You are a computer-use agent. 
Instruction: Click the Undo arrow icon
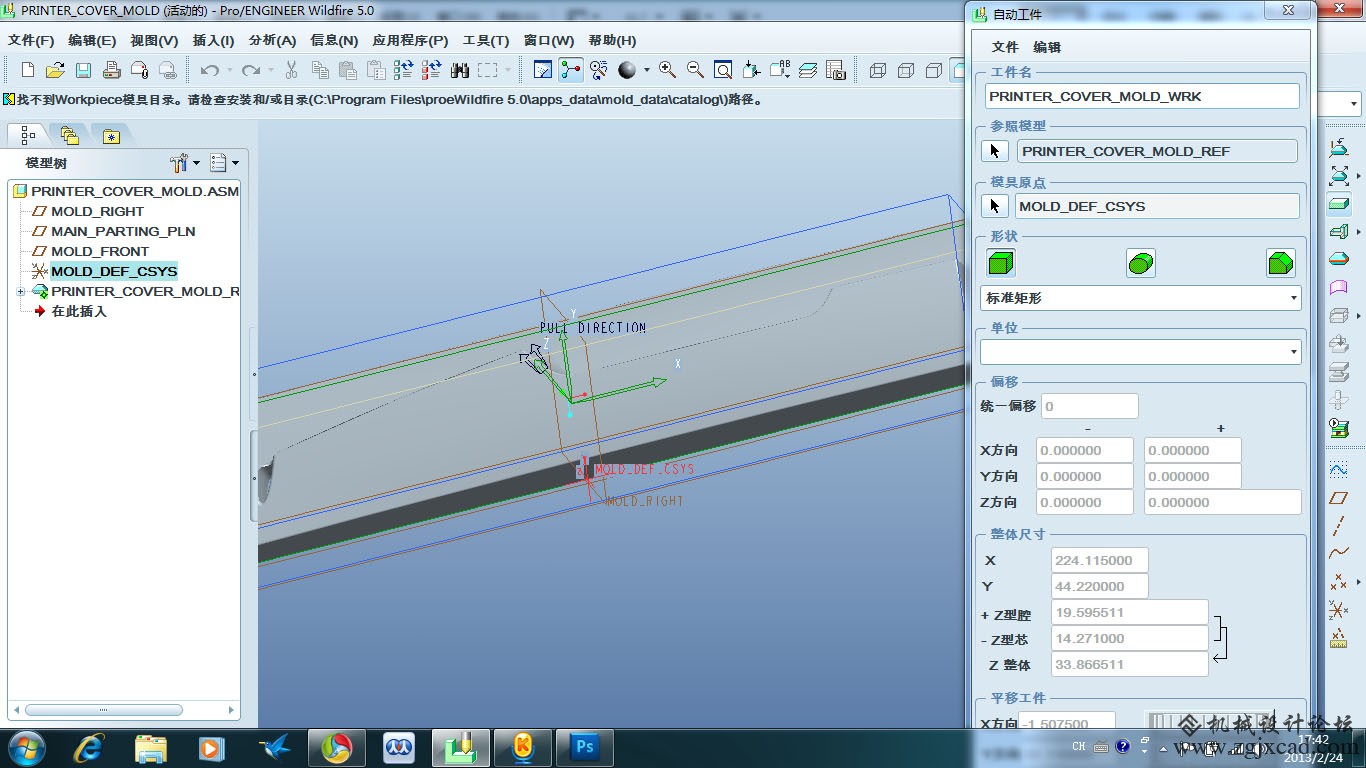coord(209,70)
